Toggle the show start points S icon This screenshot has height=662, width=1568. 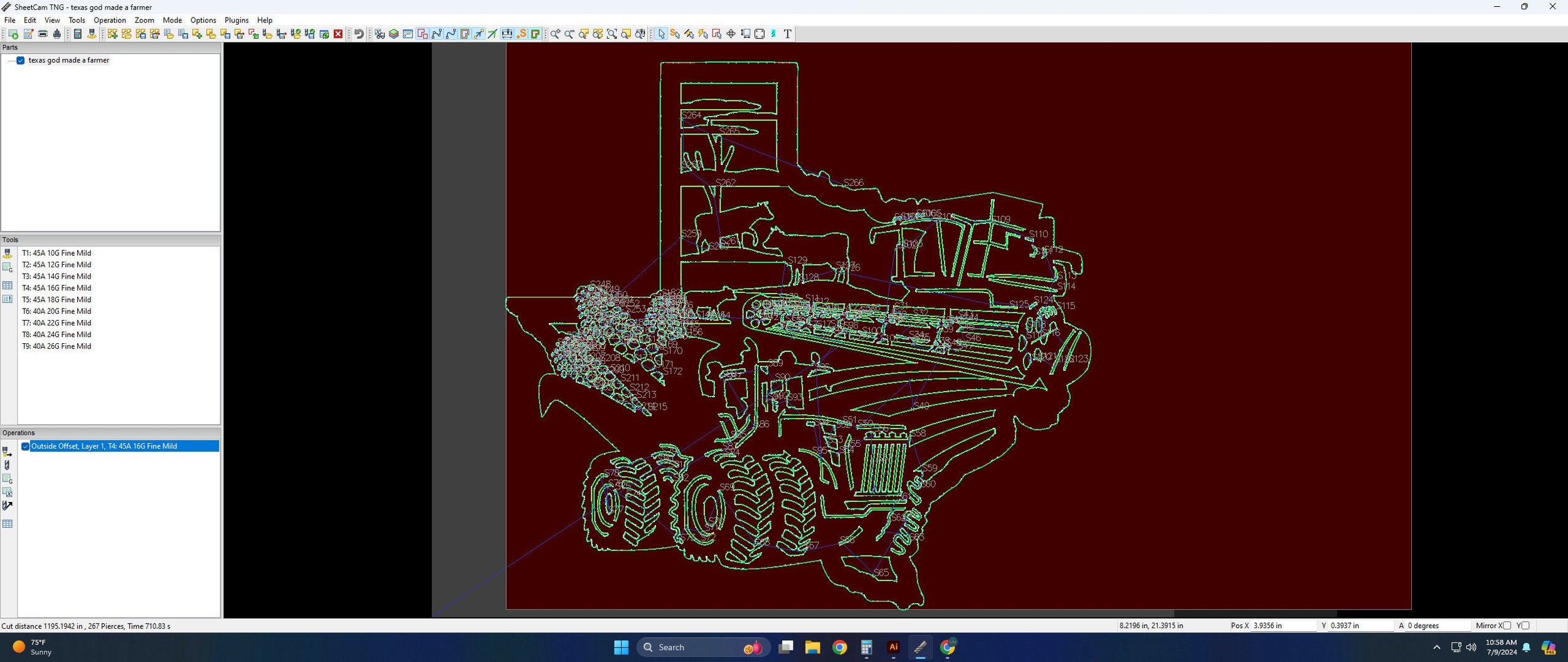[521, 34]
